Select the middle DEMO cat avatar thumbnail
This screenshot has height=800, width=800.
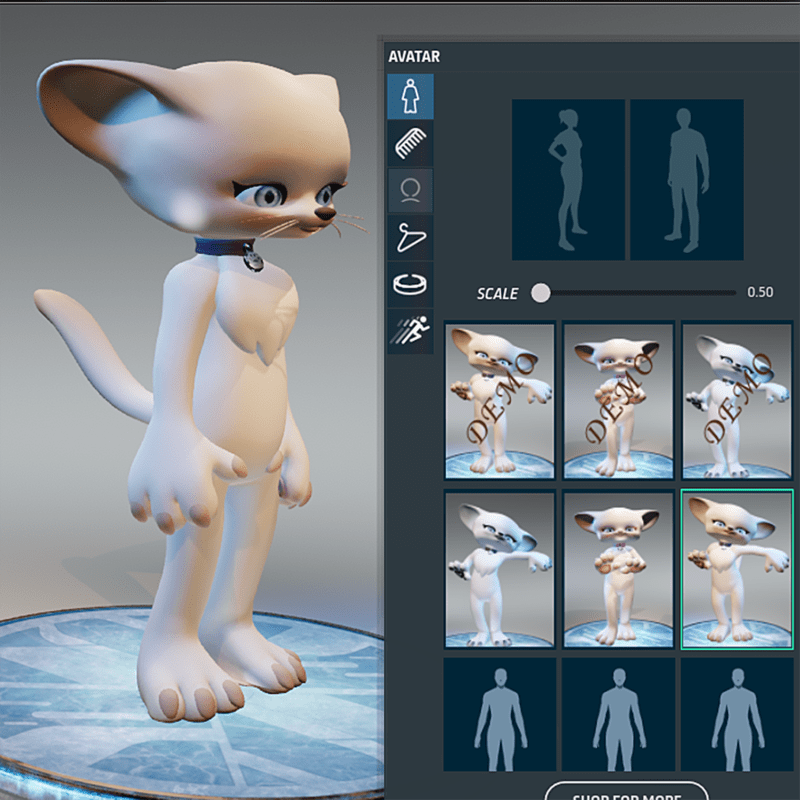[617, 401]
